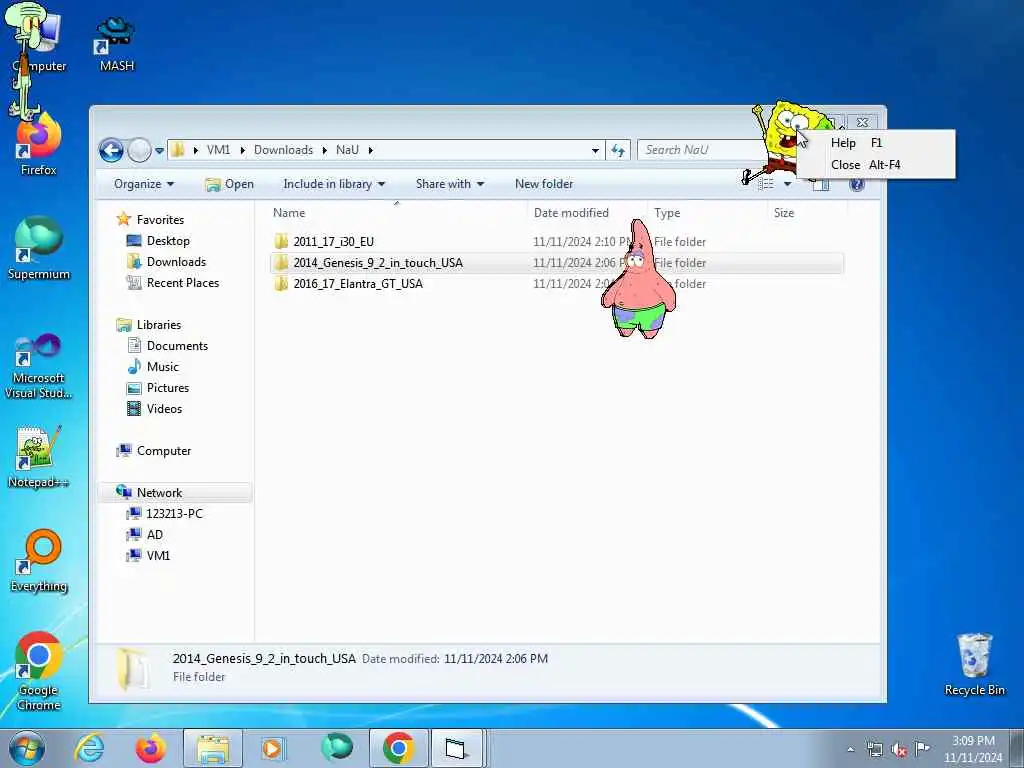Select 123213-PC under Network

coord(174,513)
